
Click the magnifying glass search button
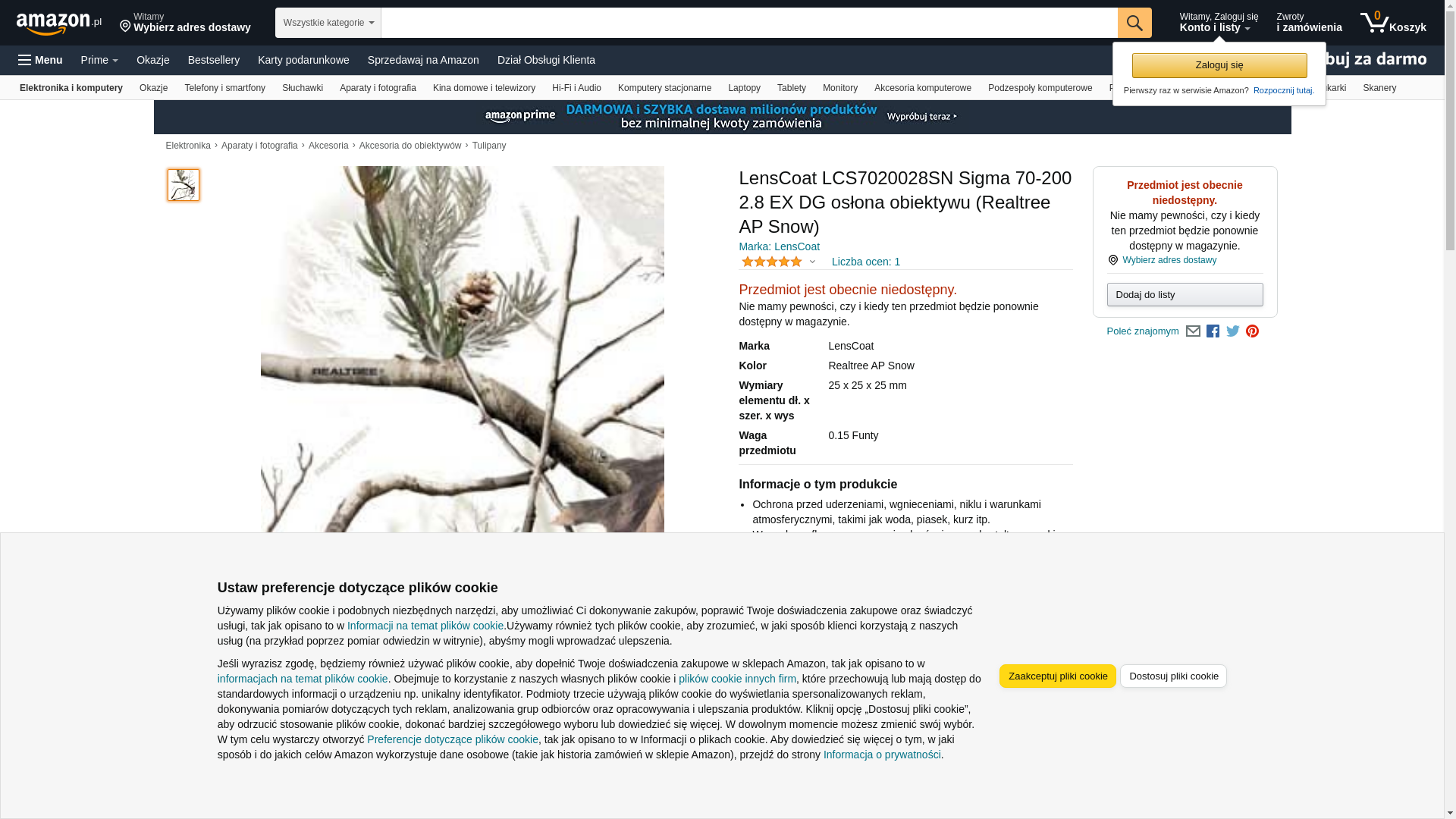1134,23
